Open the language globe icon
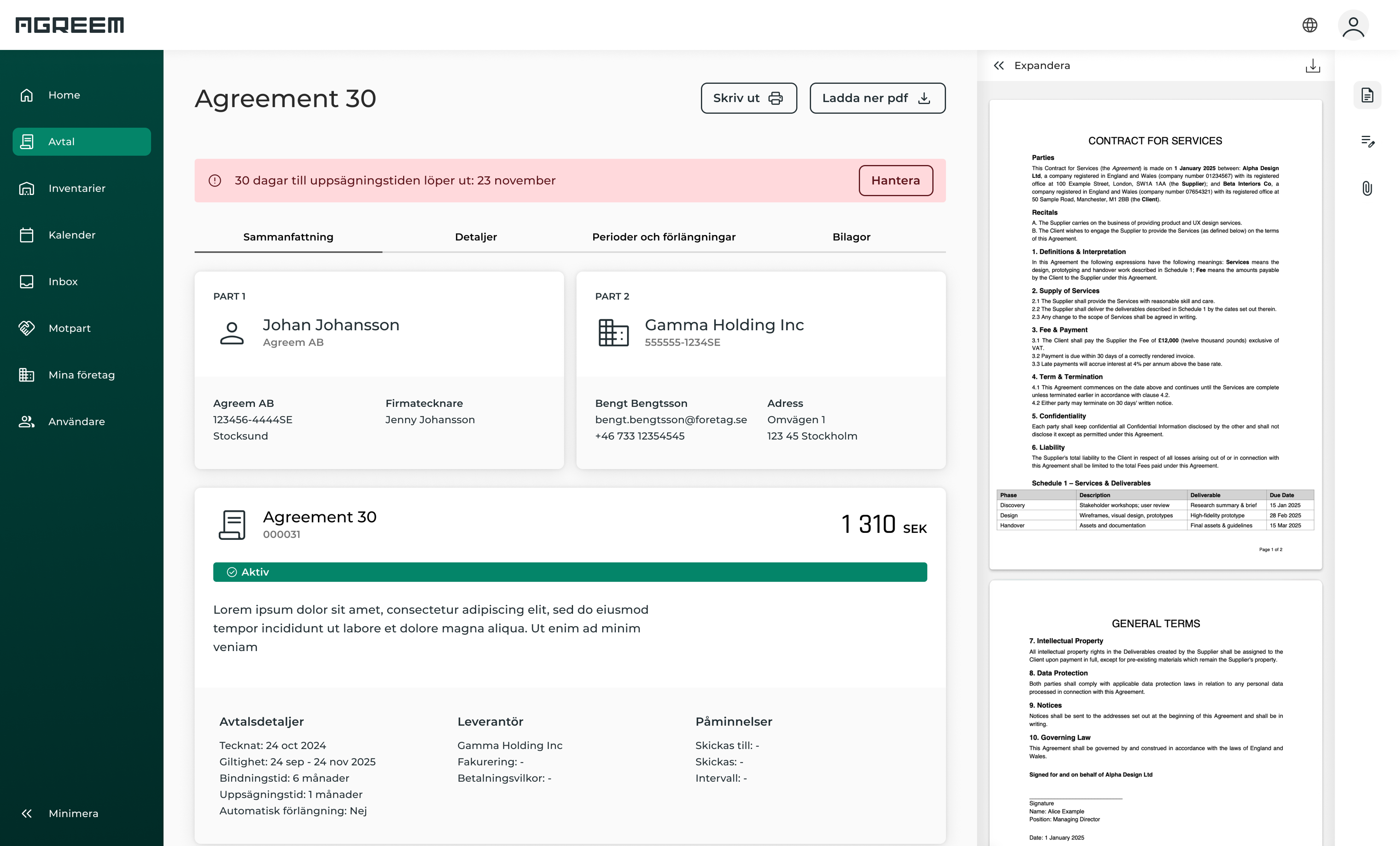This screenshot has width=1400, height=846. pos(1310,25)
